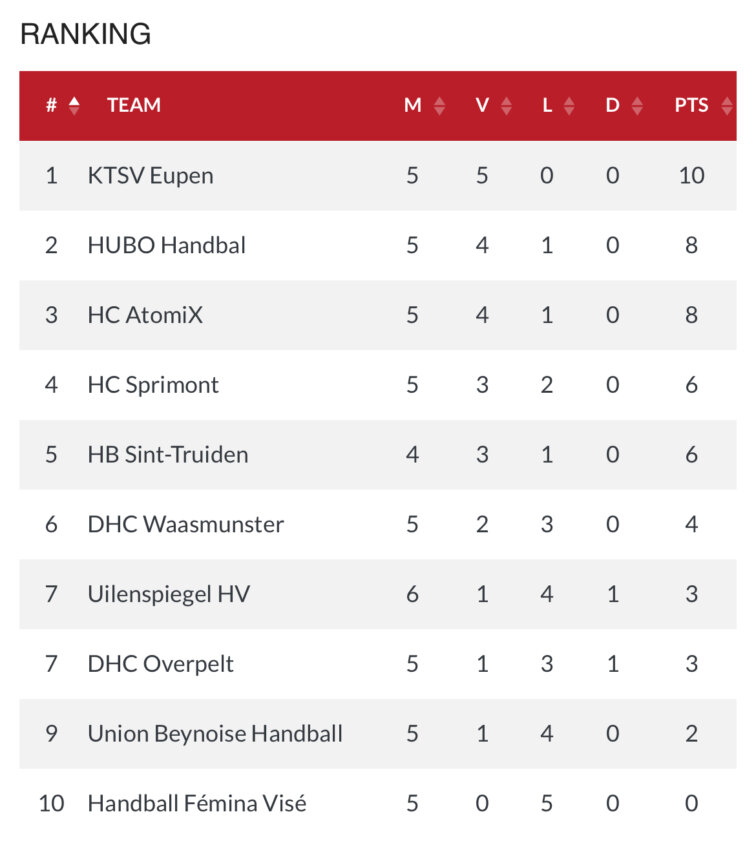Screen dimensions: 756x854
Task: Open the HUBO Handbal team link
Action: tap(166, 245)
